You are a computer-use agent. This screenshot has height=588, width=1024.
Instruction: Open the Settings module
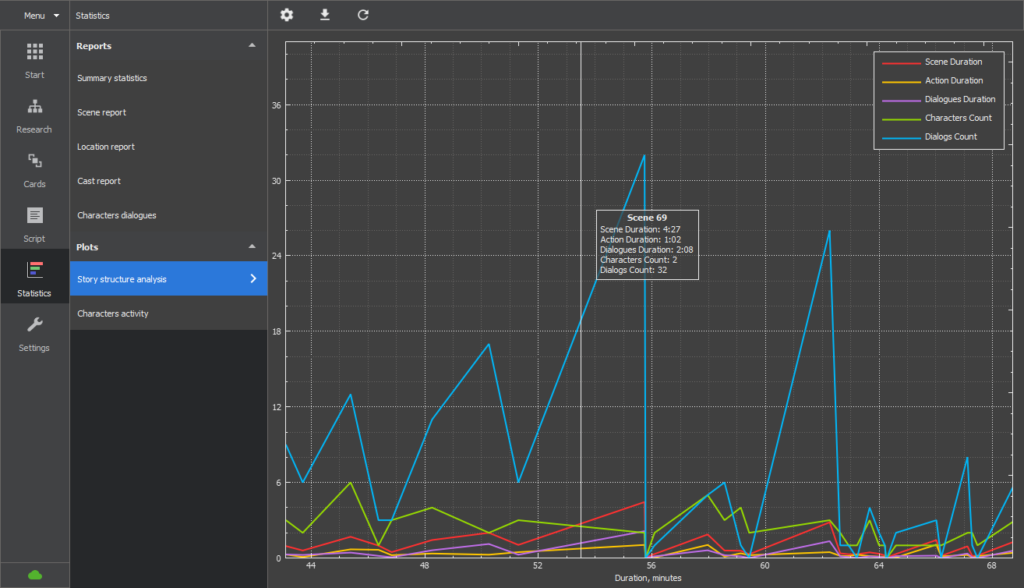click(x=34, y=333)
